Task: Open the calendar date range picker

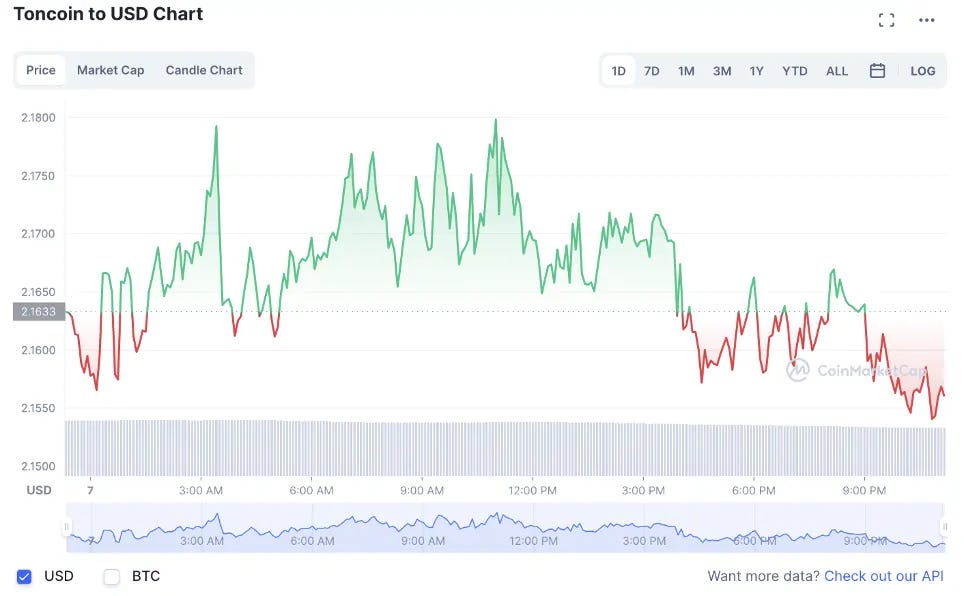Action: [877, 71]
